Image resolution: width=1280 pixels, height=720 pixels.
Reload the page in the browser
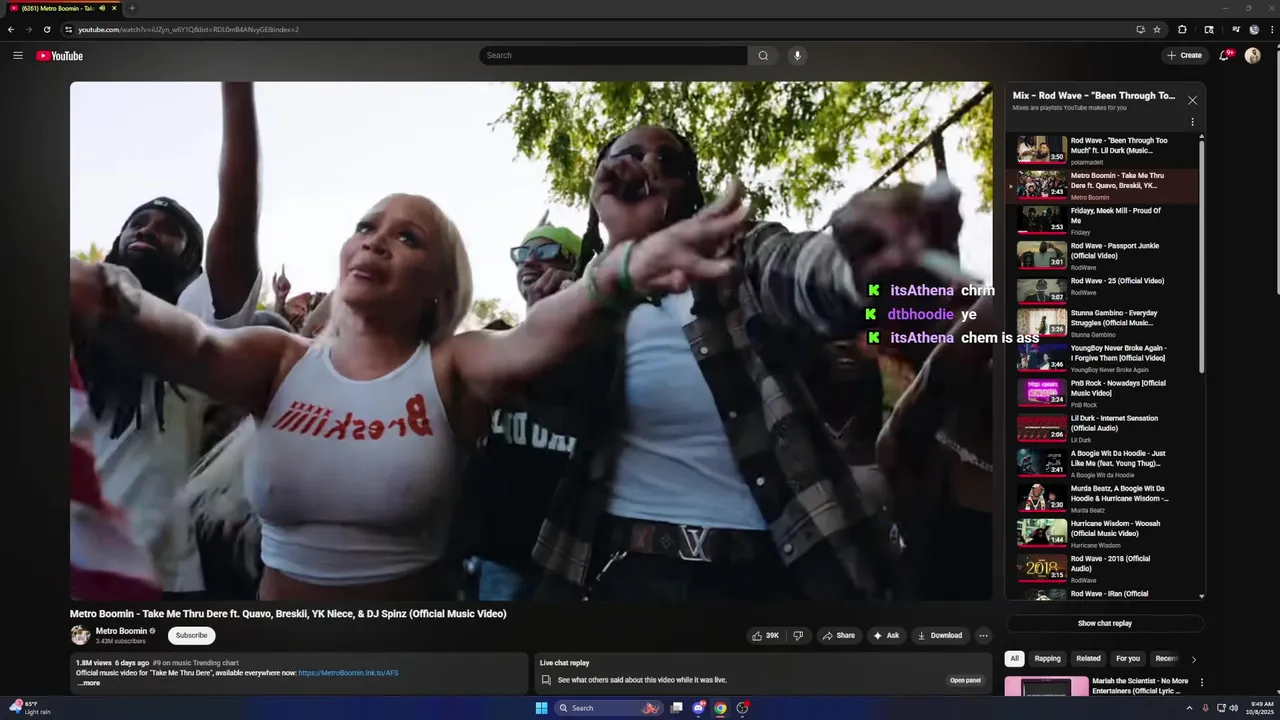46,29
